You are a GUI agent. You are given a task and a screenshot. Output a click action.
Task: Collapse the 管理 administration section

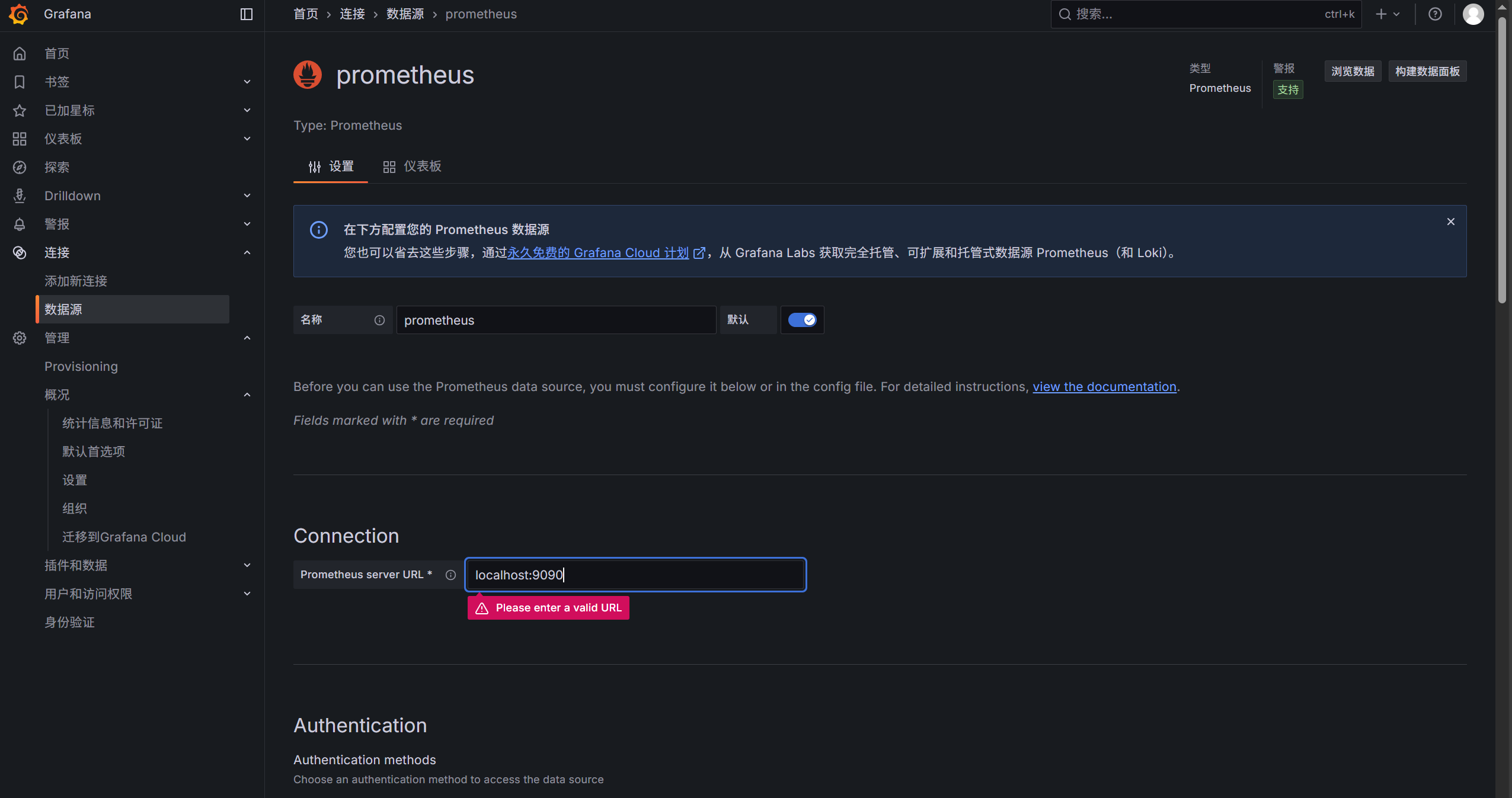pos(247,338)
